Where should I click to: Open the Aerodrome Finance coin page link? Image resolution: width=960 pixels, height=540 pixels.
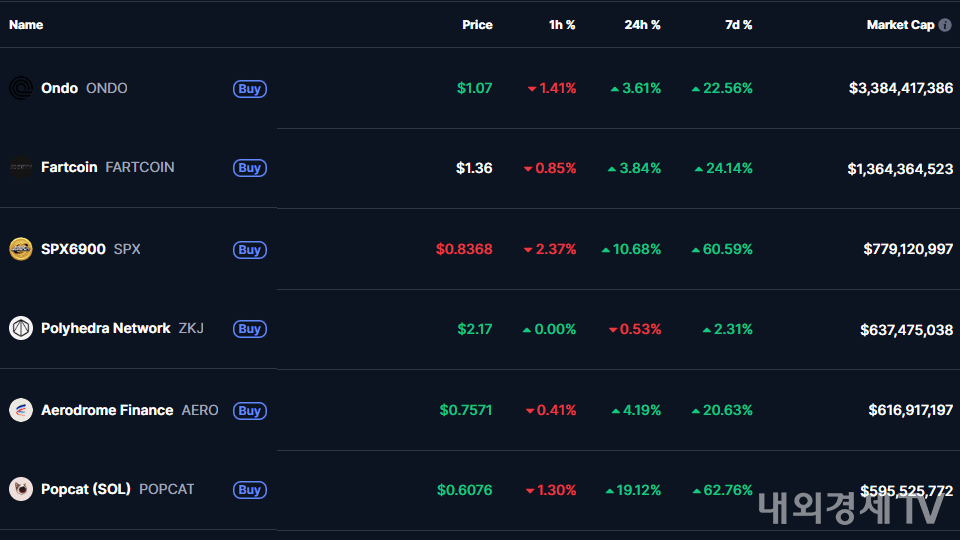click(x=107, y=410)
